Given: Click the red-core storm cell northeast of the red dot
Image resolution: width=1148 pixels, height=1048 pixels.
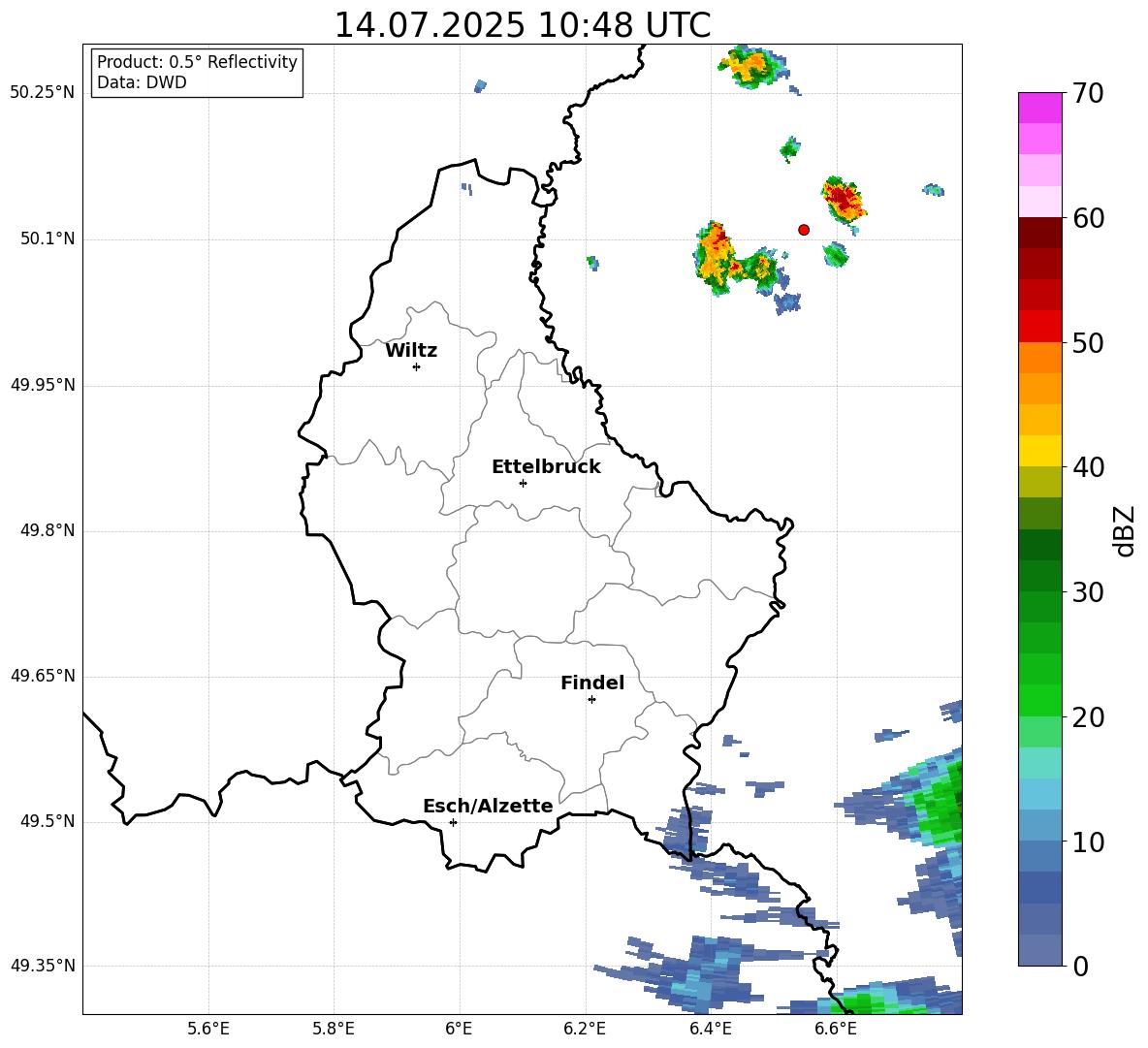Looking at the screenshot, I should (x=844, y=199).
